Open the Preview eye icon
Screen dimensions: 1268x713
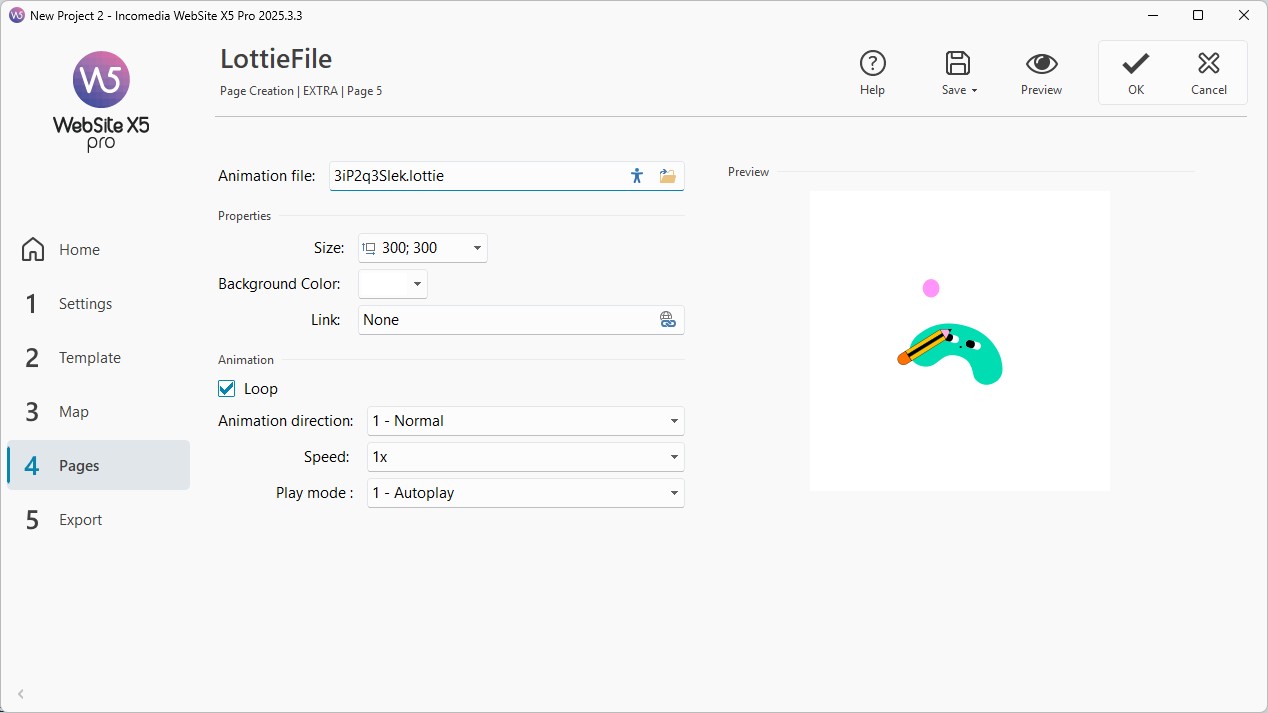pyautogui.click(x=1041, y=64)
